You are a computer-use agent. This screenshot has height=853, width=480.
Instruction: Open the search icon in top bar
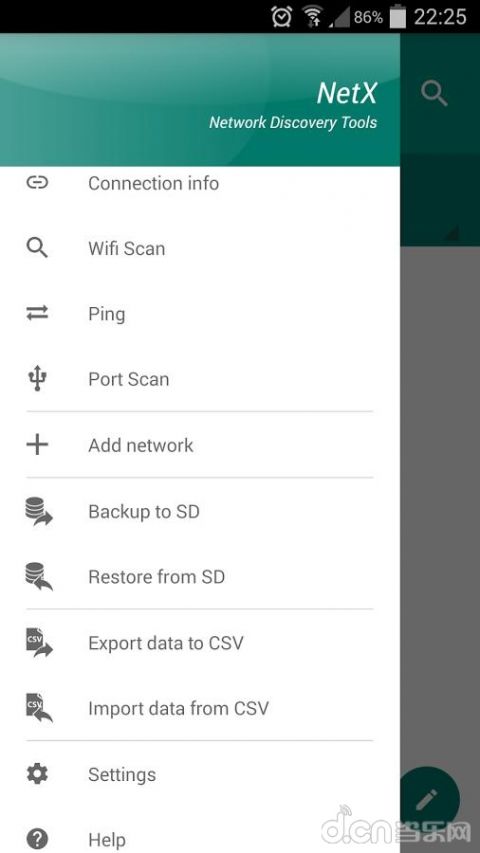click(x=434, y=94)
